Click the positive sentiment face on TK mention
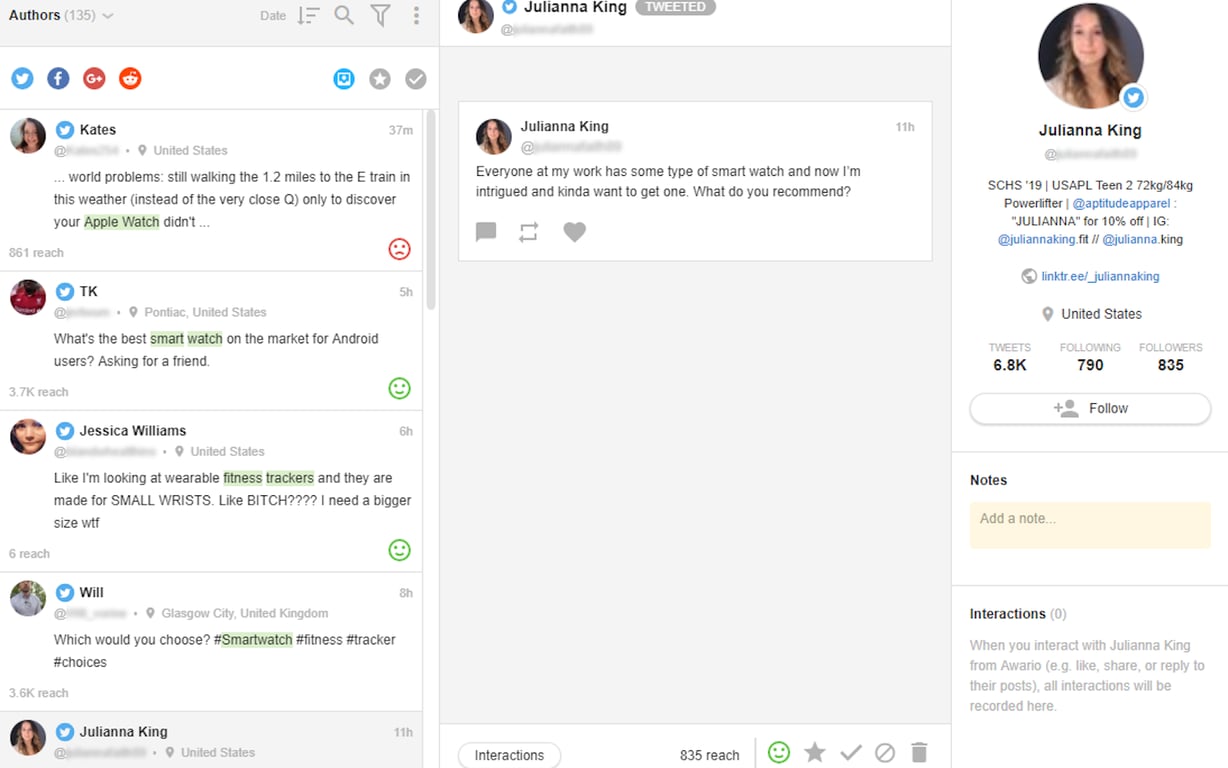The height and width of the screenshot is (768, 1228). (x=399, y=388)
